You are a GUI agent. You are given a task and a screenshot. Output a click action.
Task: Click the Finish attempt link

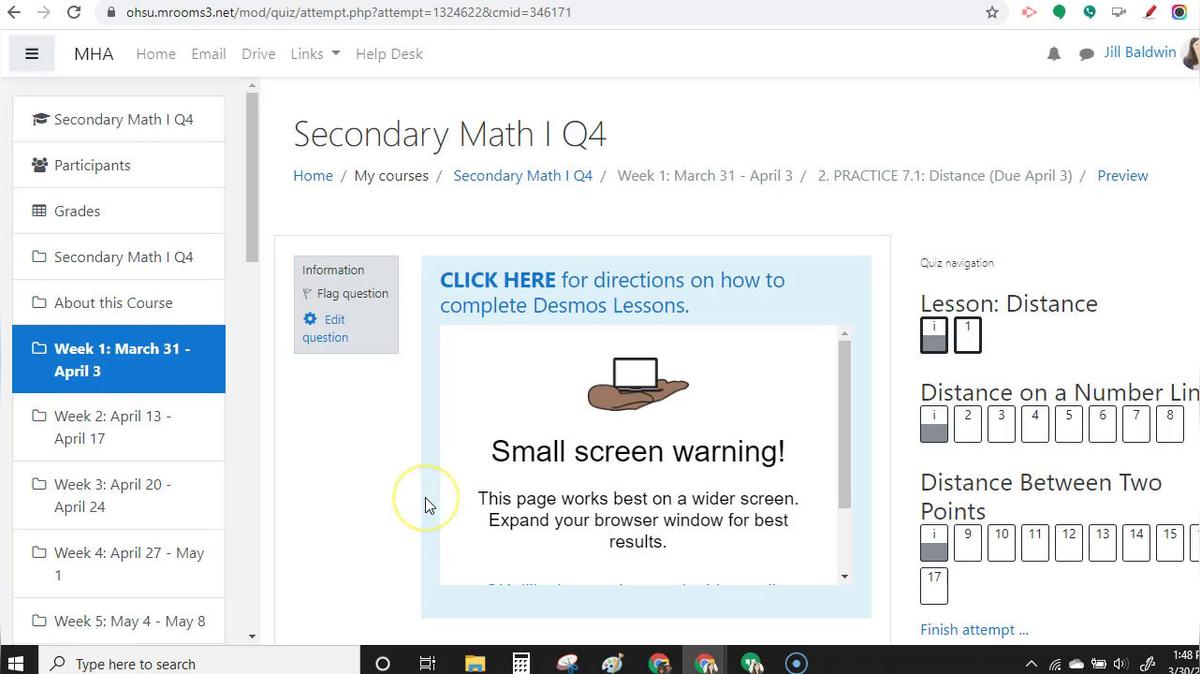pyautogui.click(x=974, y=629)
